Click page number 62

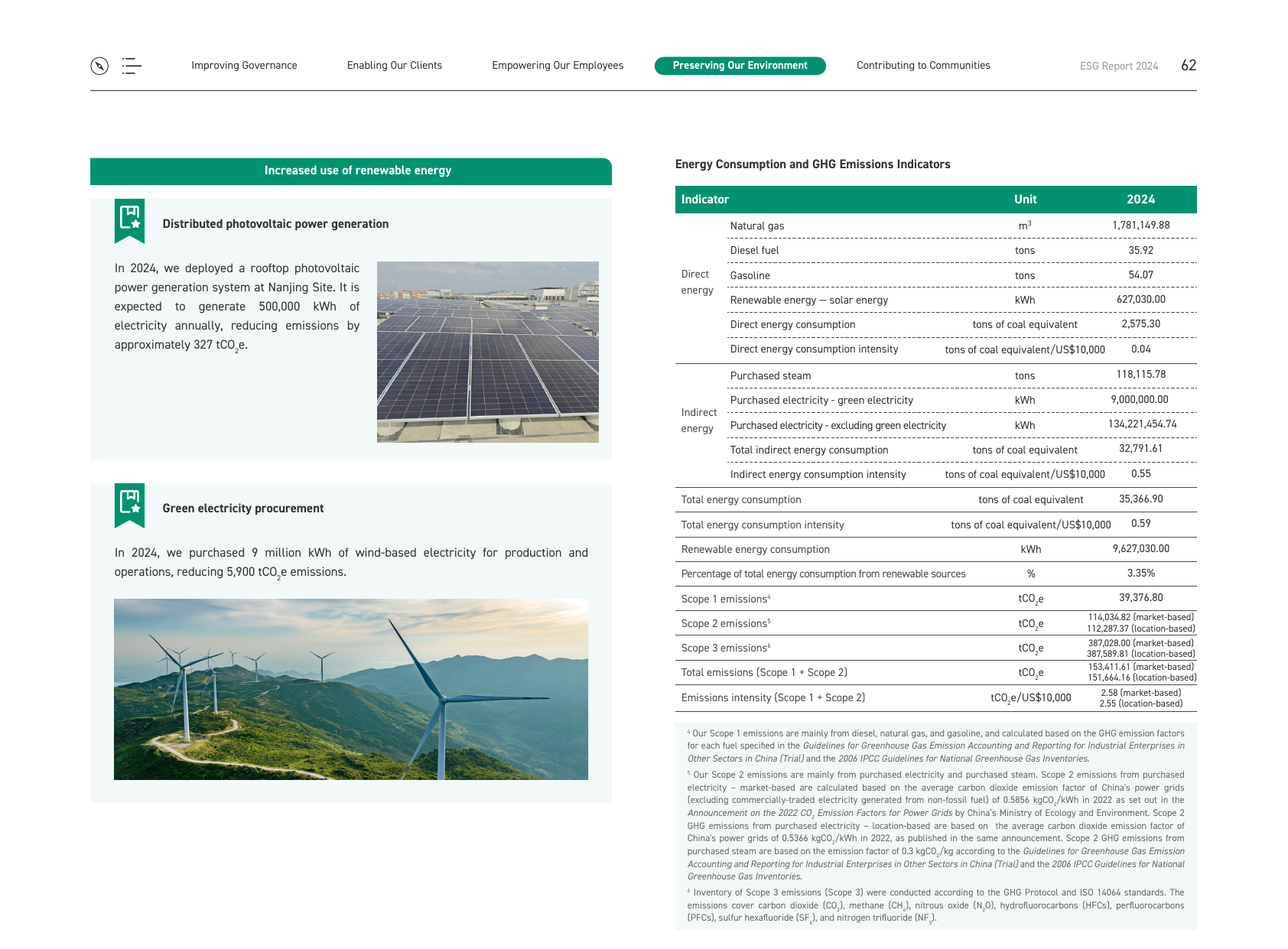point(1189,66)
